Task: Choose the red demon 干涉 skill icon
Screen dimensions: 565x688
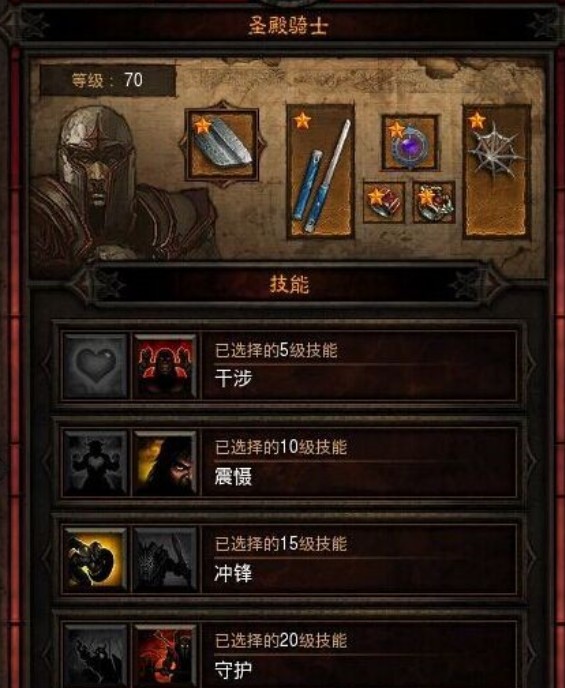Action: coord(165,366)
